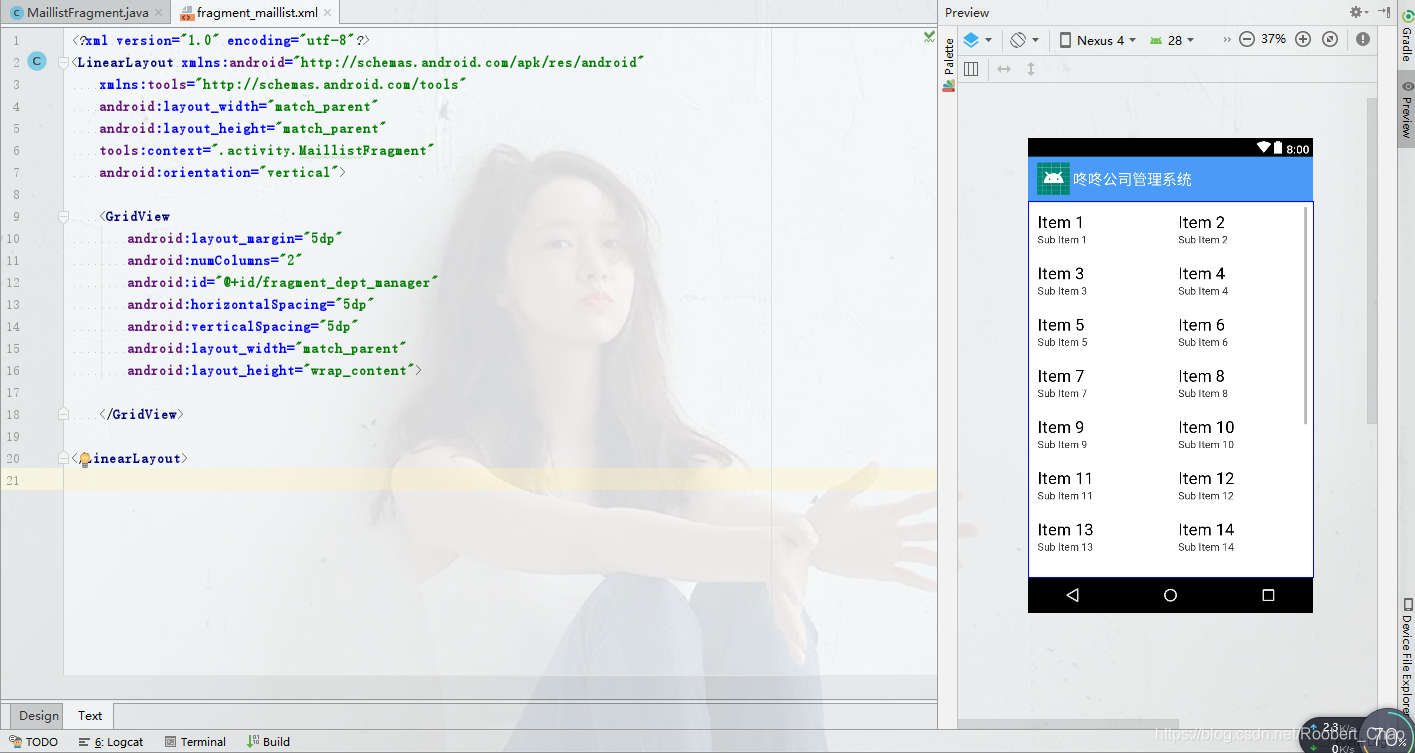Screen dimensions: 1415x753
Task: Click the expand vertically icon
Action: [x=1031, y=69]
